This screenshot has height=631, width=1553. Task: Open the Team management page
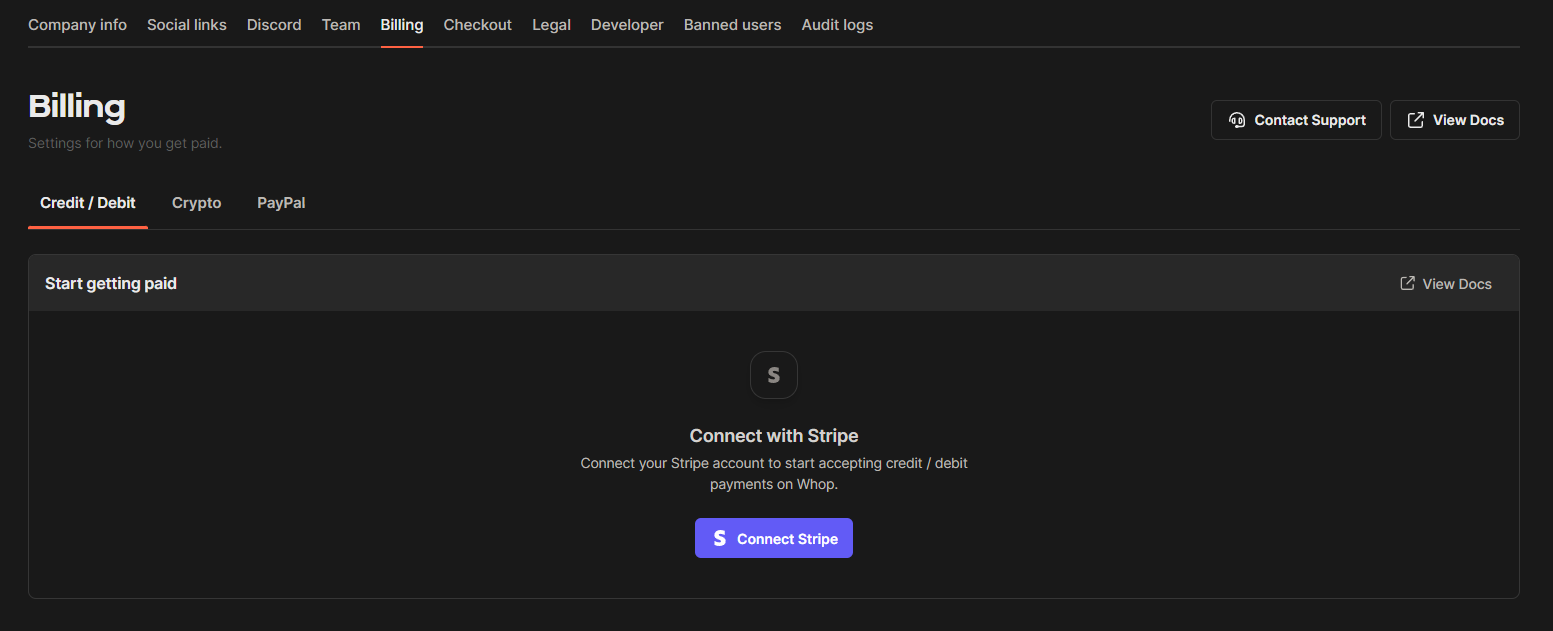(341, 24)
